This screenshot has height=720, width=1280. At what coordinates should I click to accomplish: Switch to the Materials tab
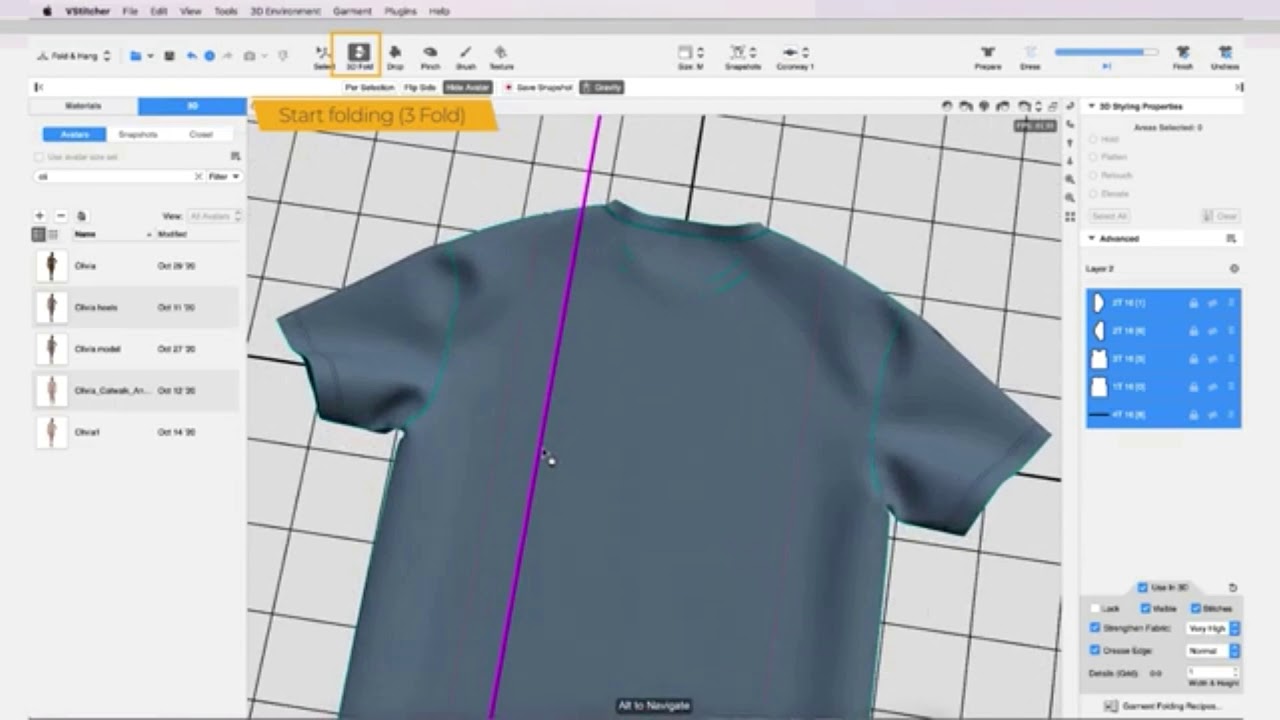83,106
